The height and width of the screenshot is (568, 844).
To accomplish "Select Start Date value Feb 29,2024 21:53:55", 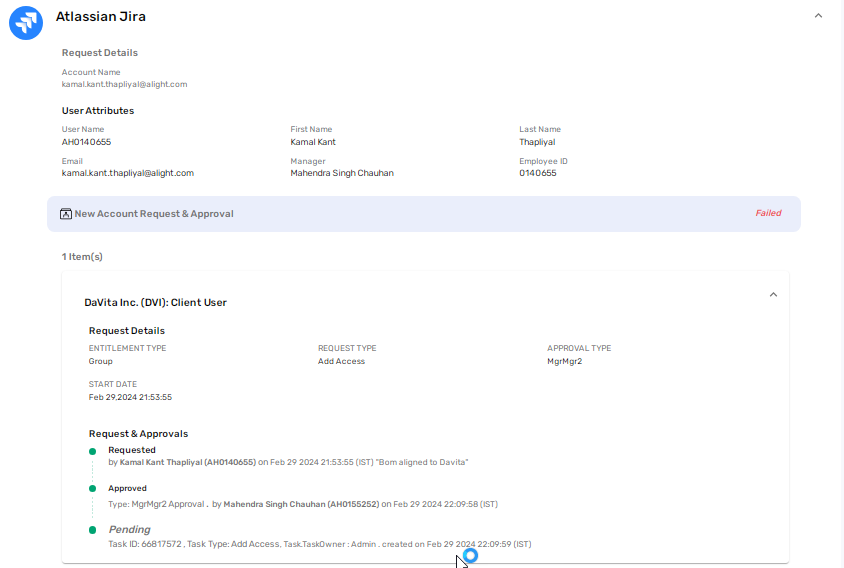I will [130, 397].
